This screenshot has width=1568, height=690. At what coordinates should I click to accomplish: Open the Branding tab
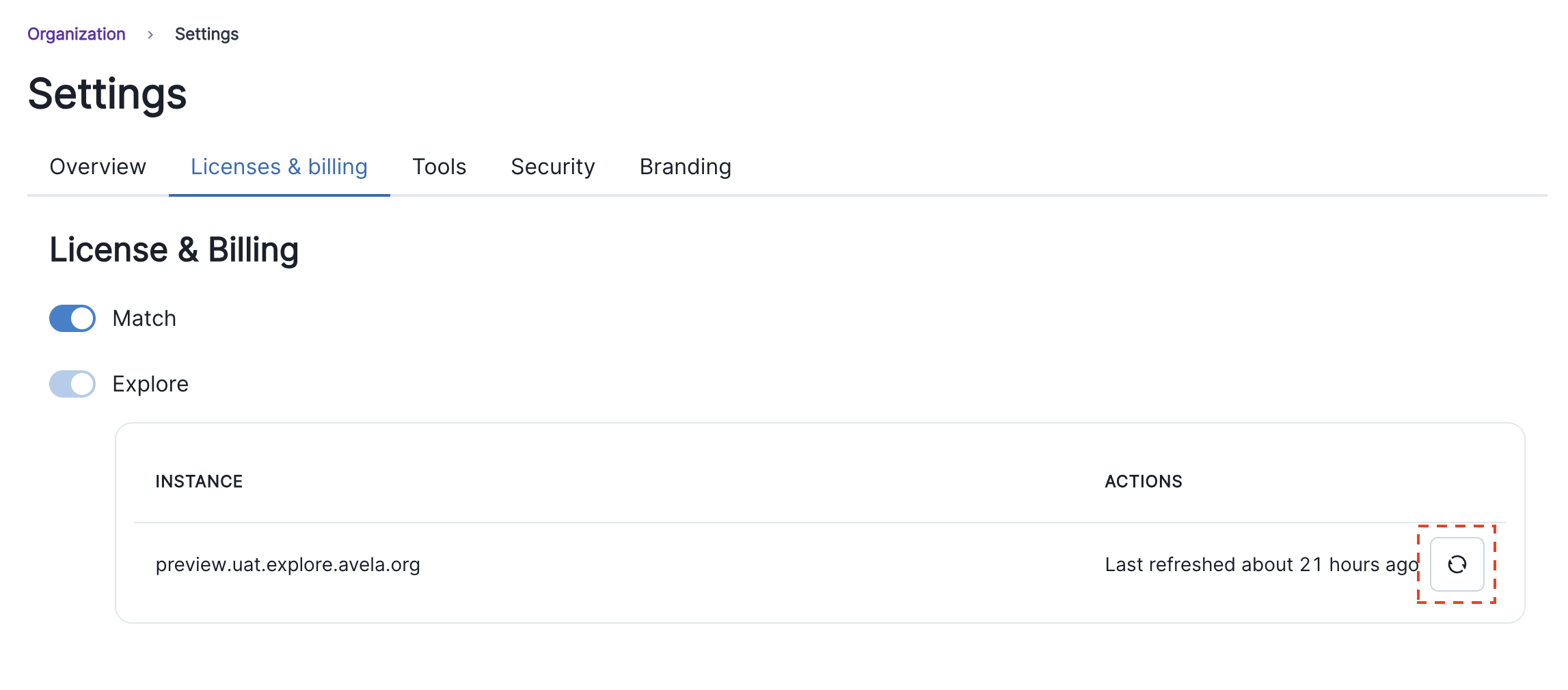coord(685,167)
